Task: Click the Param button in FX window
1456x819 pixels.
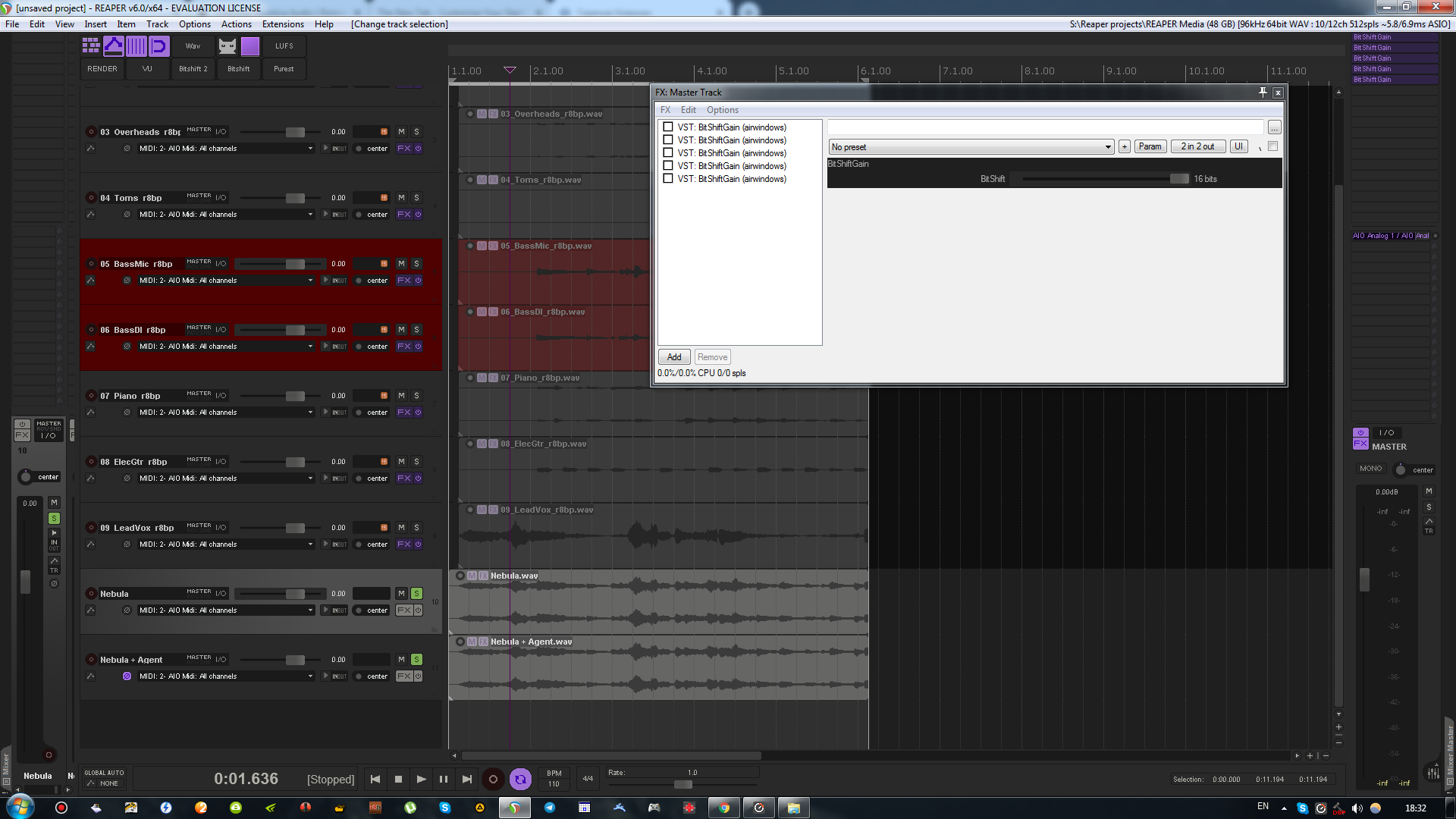Action: 1150,146
